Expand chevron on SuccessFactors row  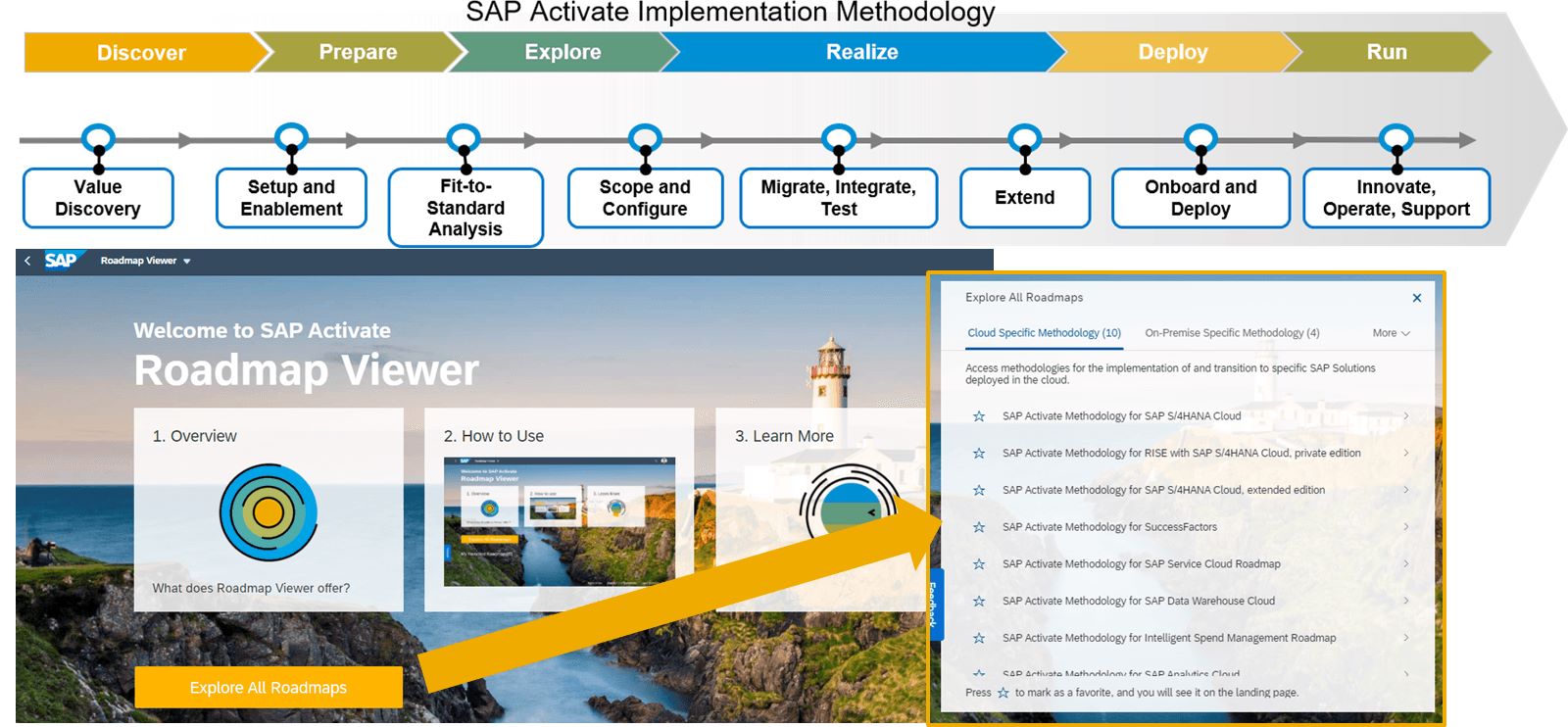coord(1406,527)
